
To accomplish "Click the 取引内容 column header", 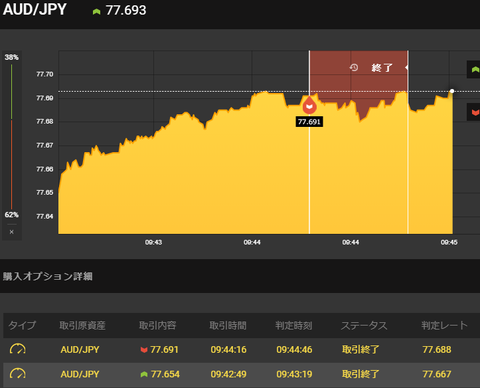I will click(x=157, y=325).
